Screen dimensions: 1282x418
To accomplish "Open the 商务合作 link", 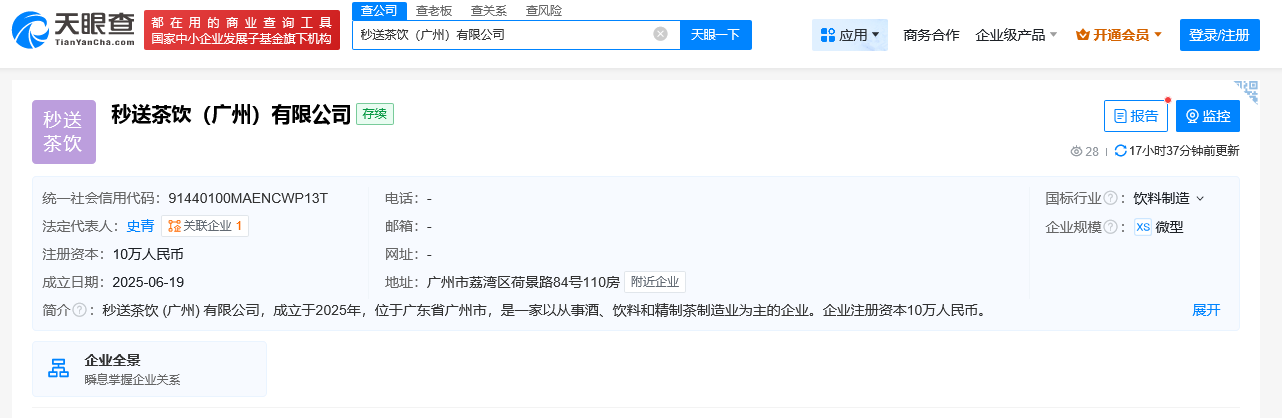I will tap(931, 35).
